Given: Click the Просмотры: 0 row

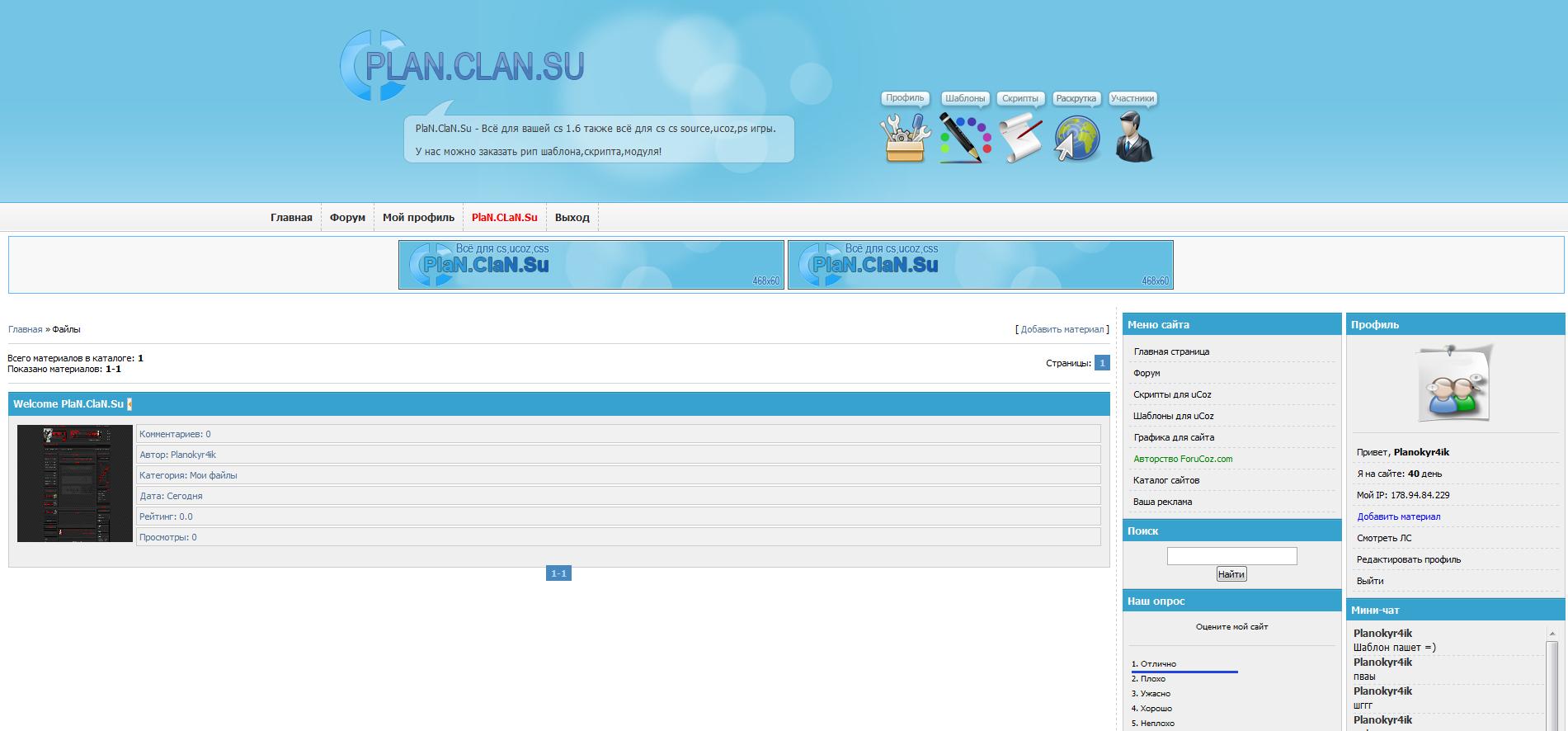Looking at the screenshot, I should [619, 537].
